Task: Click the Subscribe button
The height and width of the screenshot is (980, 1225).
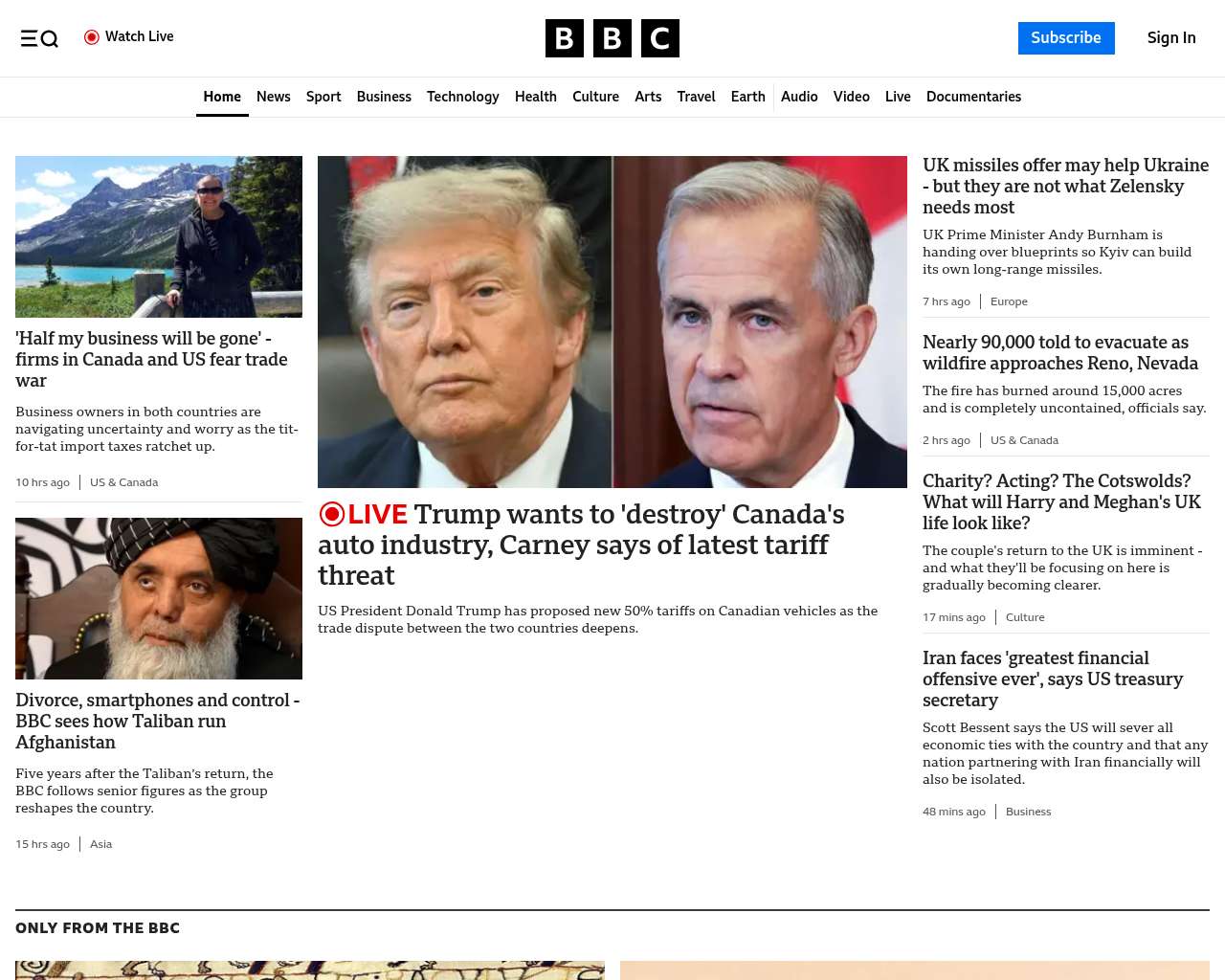Action: [x=1066, y=38]
